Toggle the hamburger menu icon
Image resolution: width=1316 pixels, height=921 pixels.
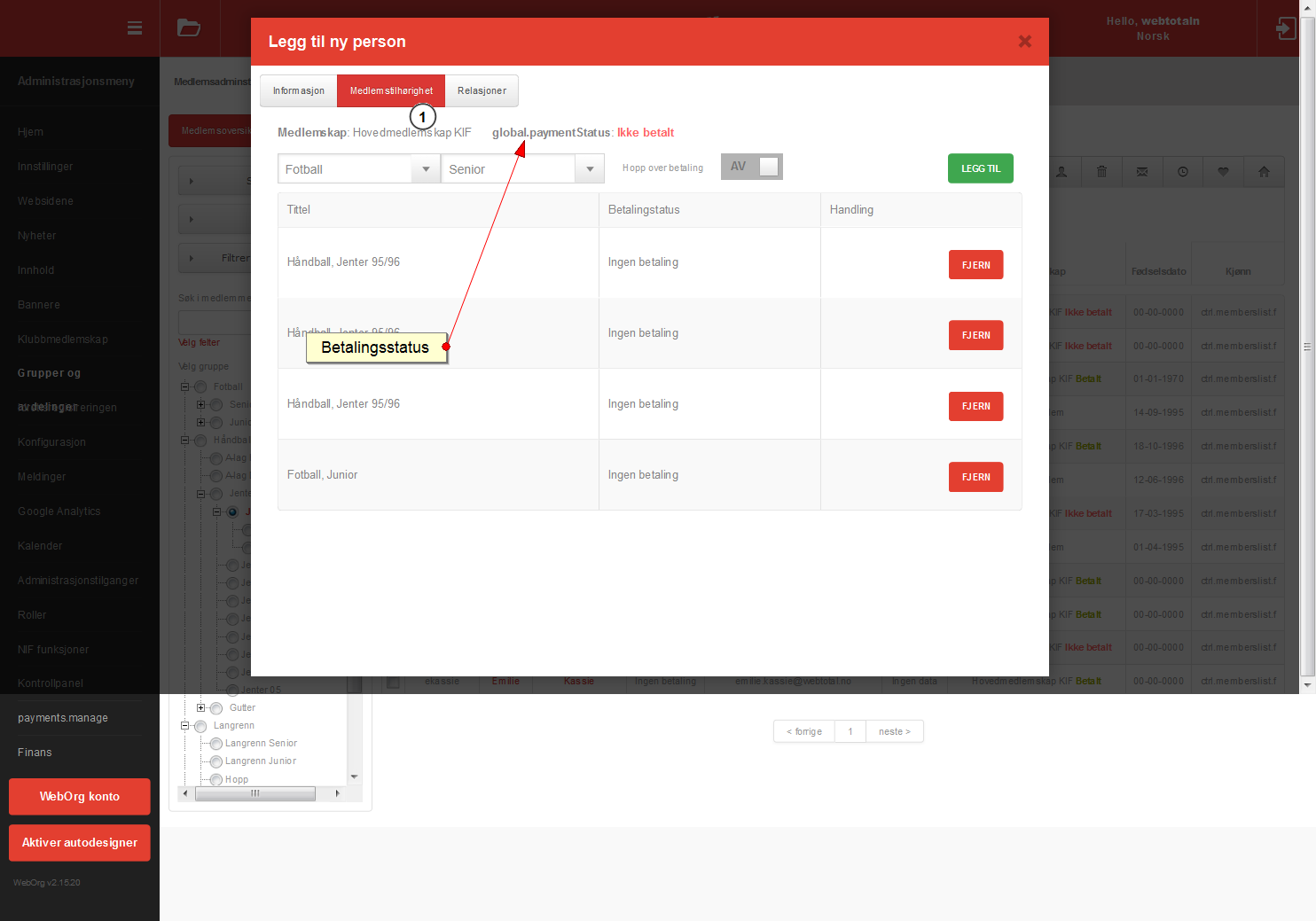click(x=135, y=27)
